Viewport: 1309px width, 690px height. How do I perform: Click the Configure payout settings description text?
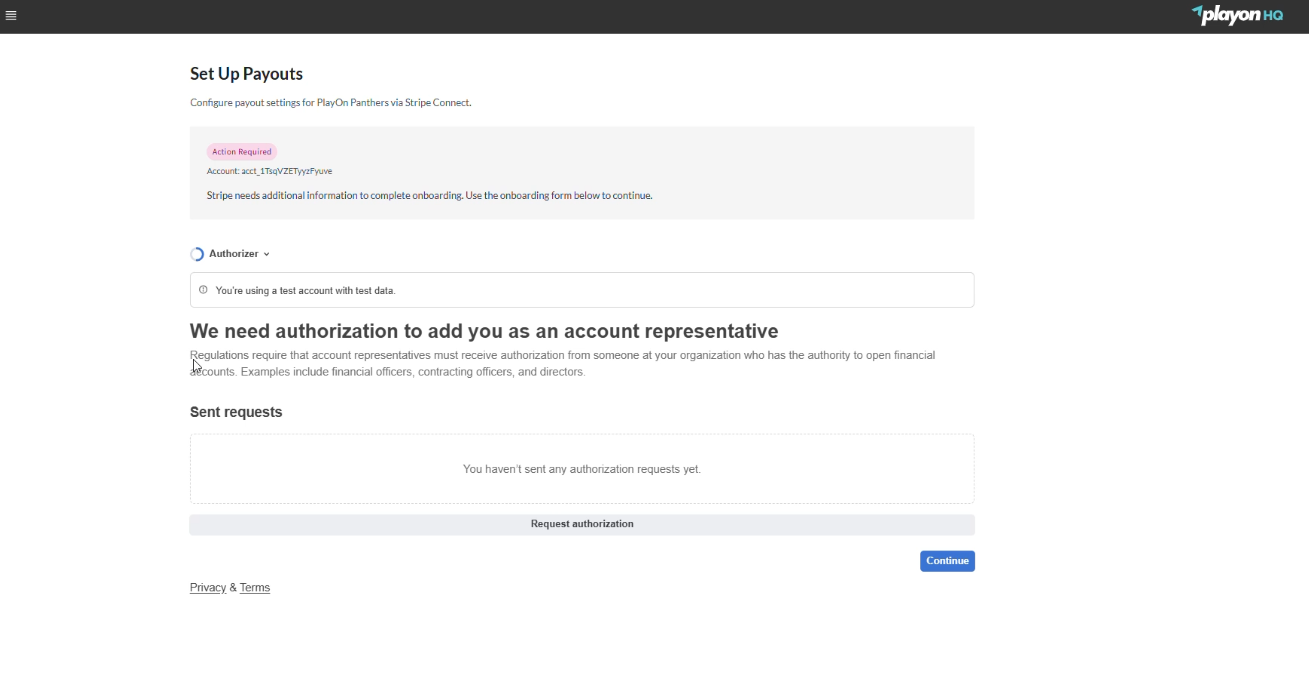tap(331, 103)
